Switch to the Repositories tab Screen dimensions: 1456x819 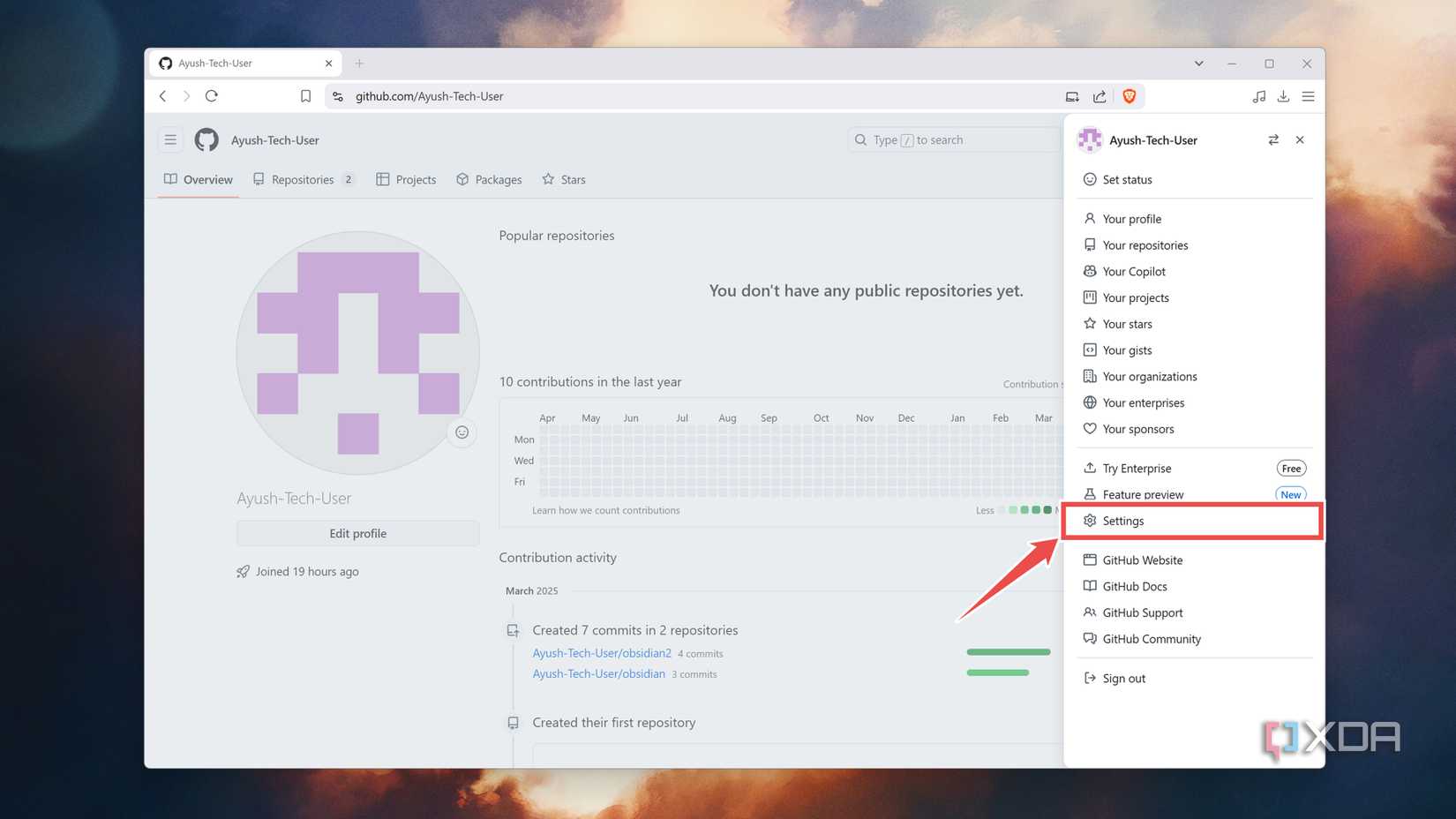pyautogui.click(x=303, y=179)
